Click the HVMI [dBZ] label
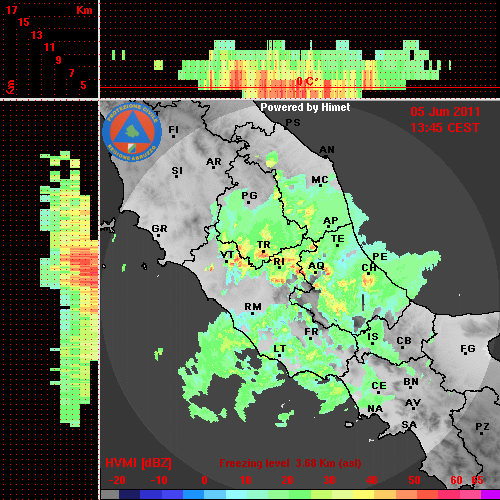 point(138,463)
